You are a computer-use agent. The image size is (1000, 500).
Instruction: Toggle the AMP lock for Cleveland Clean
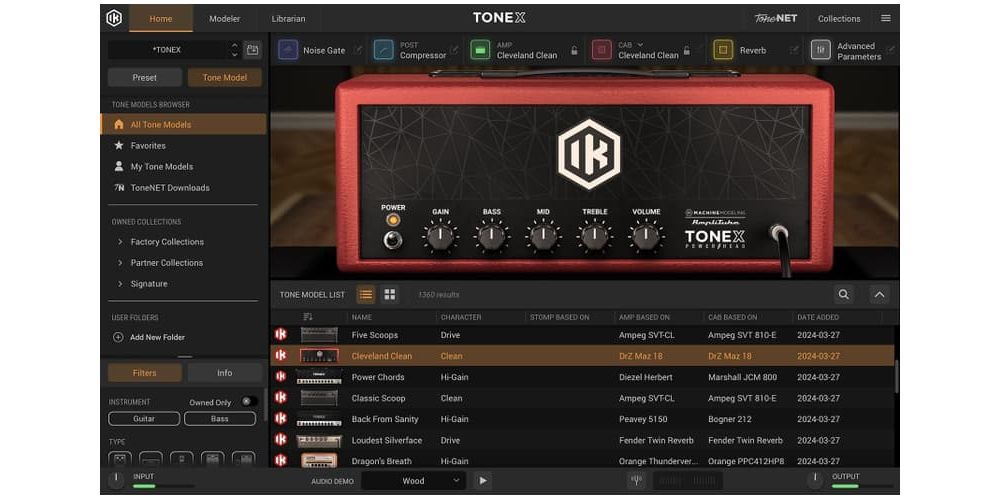tap(574, 50)
